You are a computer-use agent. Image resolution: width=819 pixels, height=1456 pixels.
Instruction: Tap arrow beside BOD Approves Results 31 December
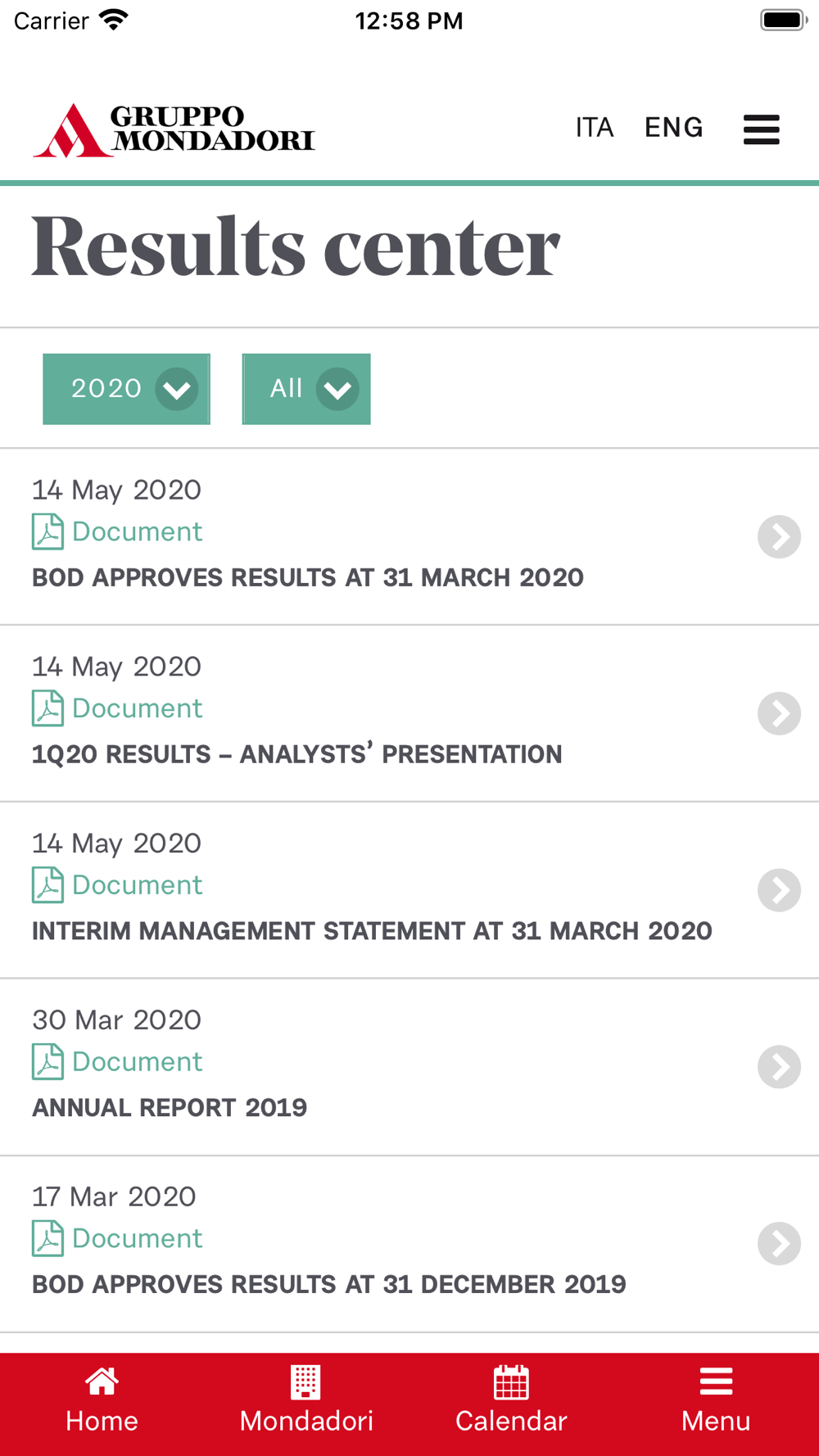click(779, 1244)
